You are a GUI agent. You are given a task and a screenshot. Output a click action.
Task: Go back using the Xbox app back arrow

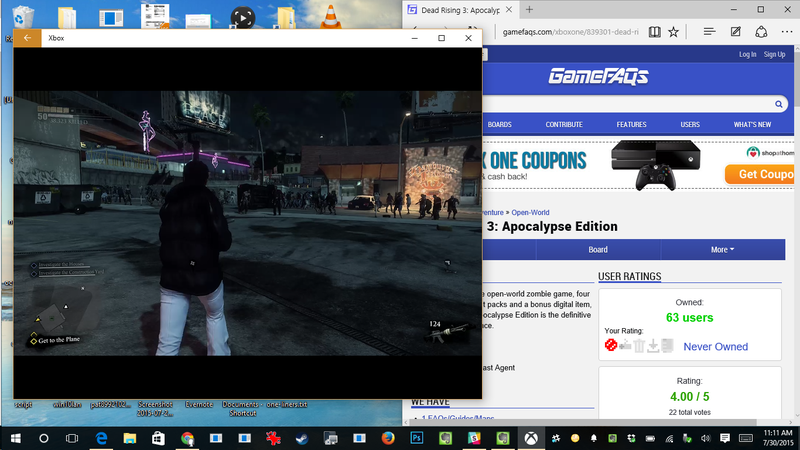27,38
